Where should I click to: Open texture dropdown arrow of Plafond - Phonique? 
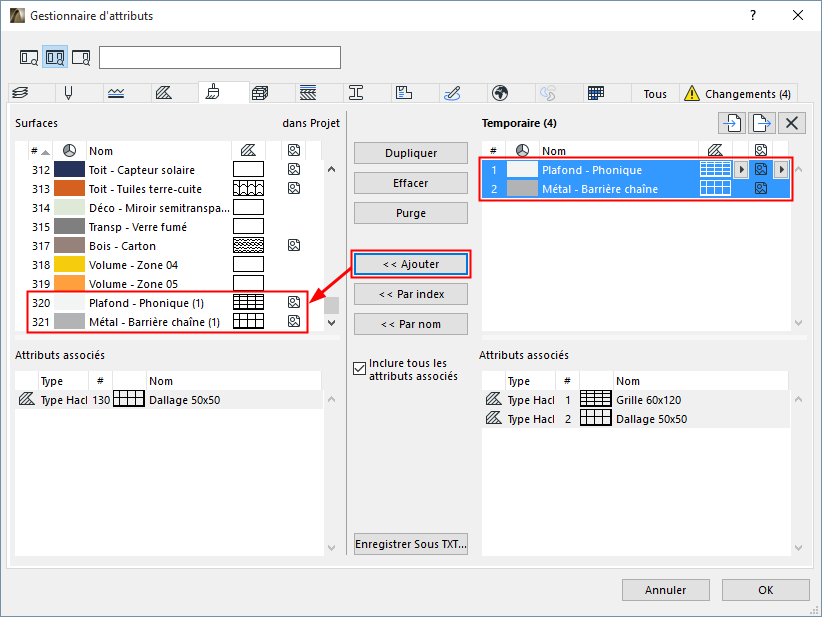tap(781, 169)
